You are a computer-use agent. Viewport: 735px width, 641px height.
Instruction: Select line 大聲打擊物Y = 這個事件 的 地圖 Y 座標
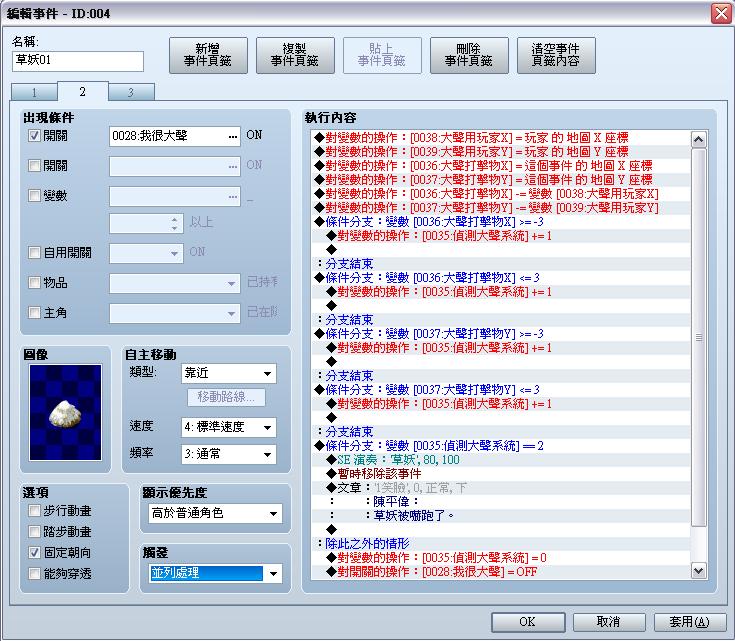tap(501, 180)
